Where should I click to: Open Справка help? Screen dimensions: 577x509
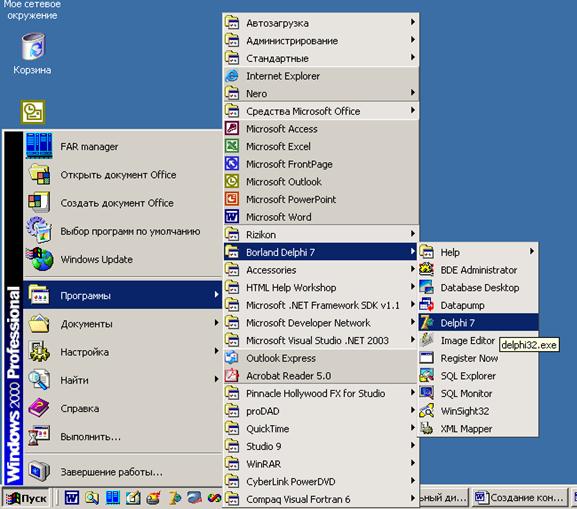123,408
